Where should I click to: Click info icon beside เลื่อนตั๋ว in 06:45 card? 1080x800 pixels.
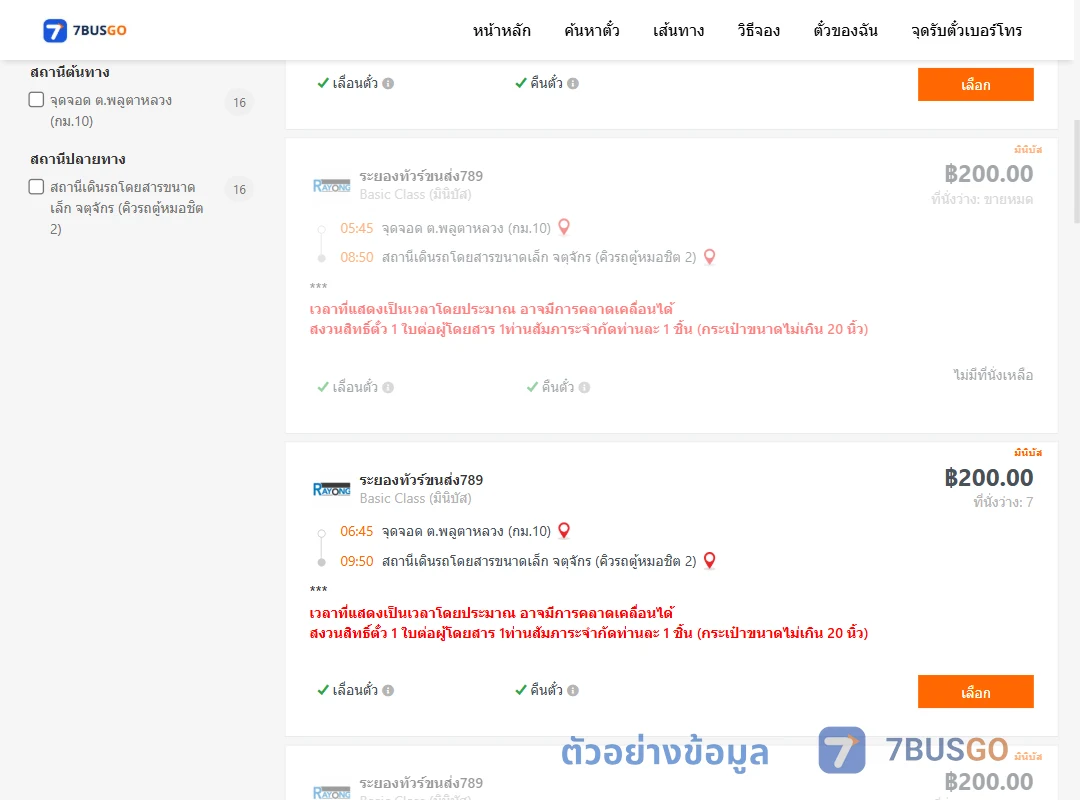click(x=388, y=690)
